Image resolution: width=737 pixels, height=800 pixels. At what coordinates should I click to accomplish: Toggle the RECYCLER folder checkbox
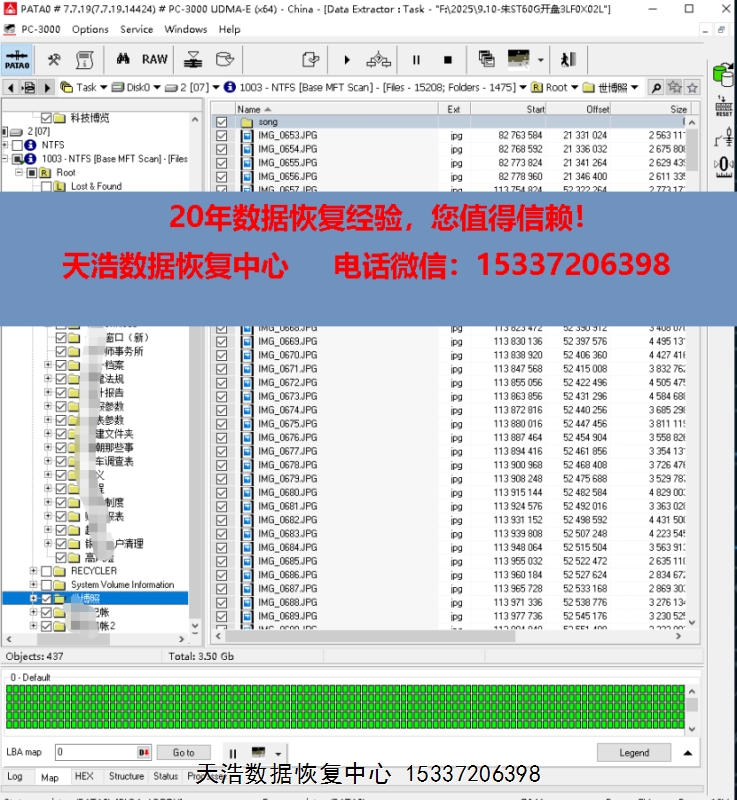(46, 571)
